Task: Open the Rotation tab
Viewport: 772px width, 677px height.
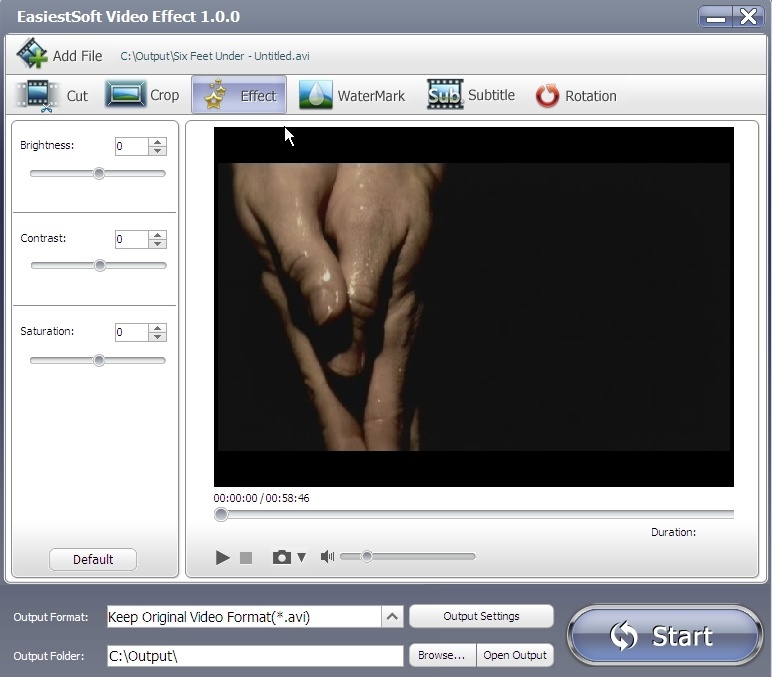Action: point(576,96)
